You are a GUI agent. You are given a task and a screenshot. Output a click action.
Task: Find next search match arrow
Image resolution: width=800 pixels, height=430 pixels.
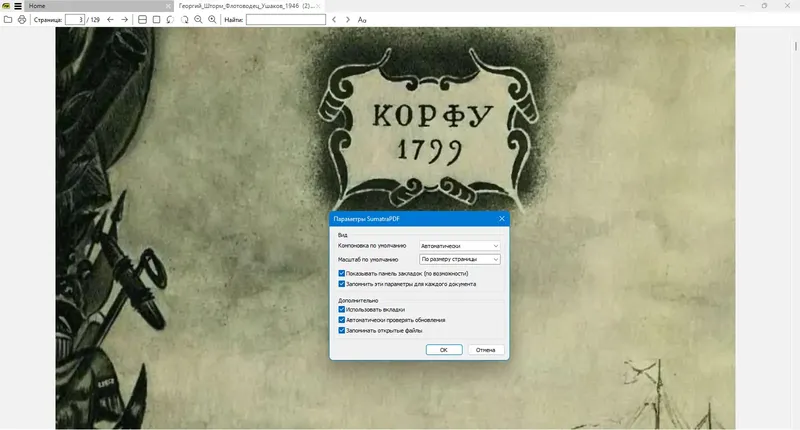(x=348, y=19)
